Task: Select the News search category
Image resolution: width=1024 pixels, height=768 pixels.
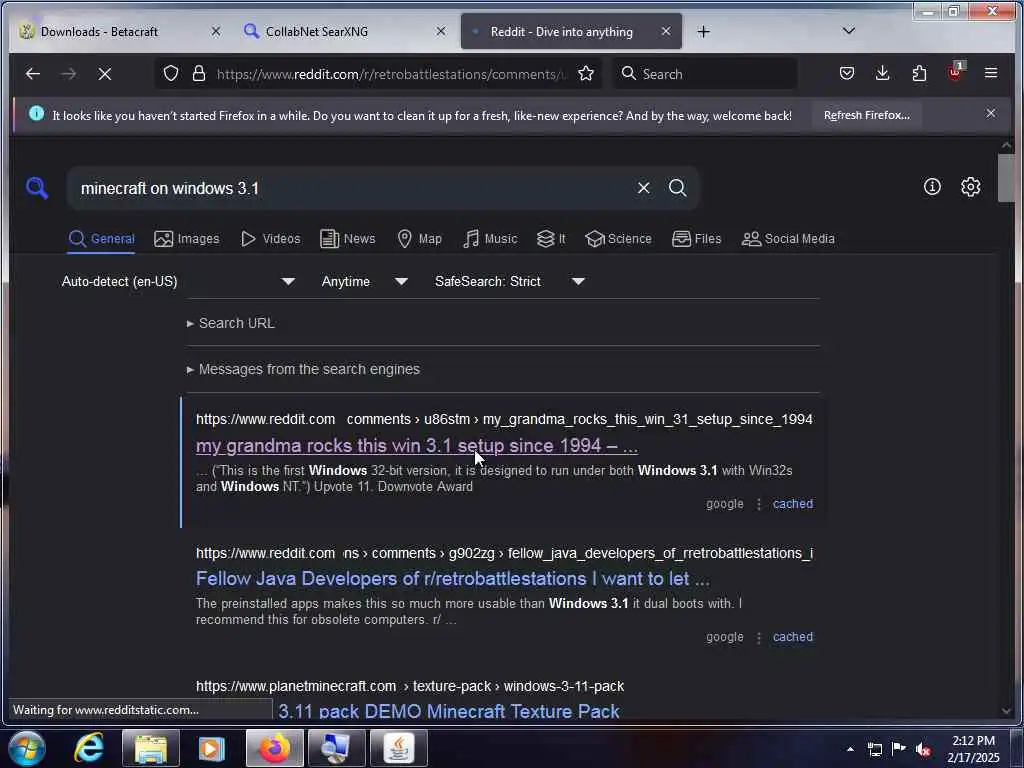Action: coord(347,238)
